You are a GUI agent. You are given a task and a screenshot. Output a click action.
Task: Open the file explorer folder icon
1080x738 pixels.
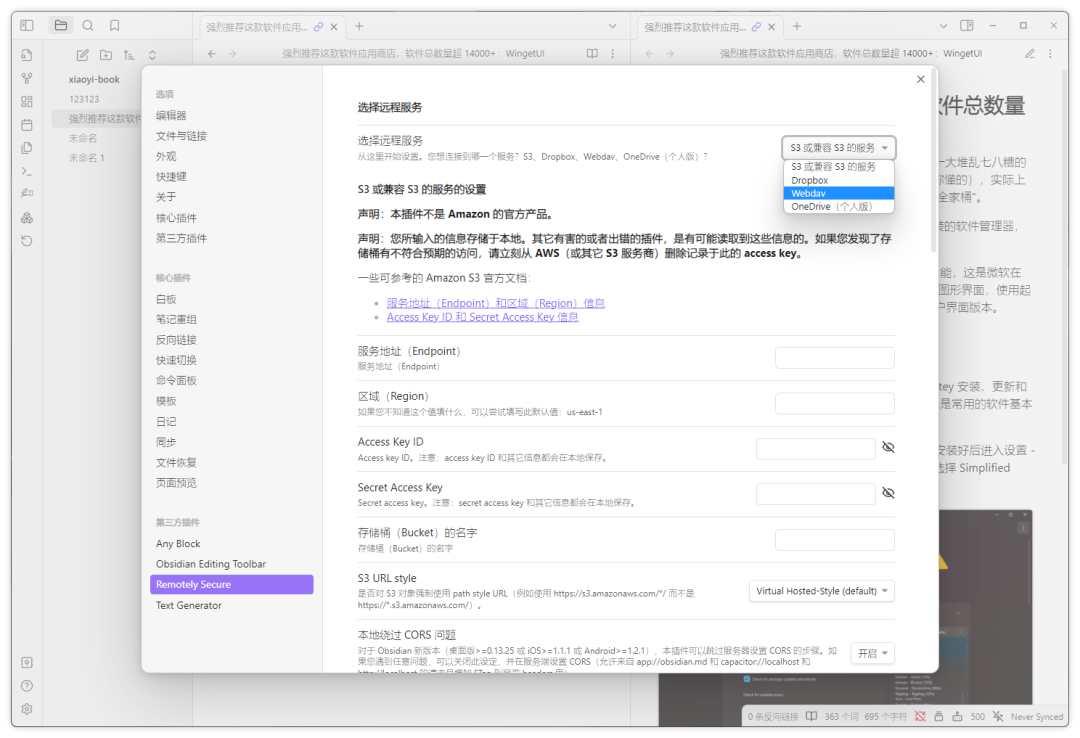[61, 25]
